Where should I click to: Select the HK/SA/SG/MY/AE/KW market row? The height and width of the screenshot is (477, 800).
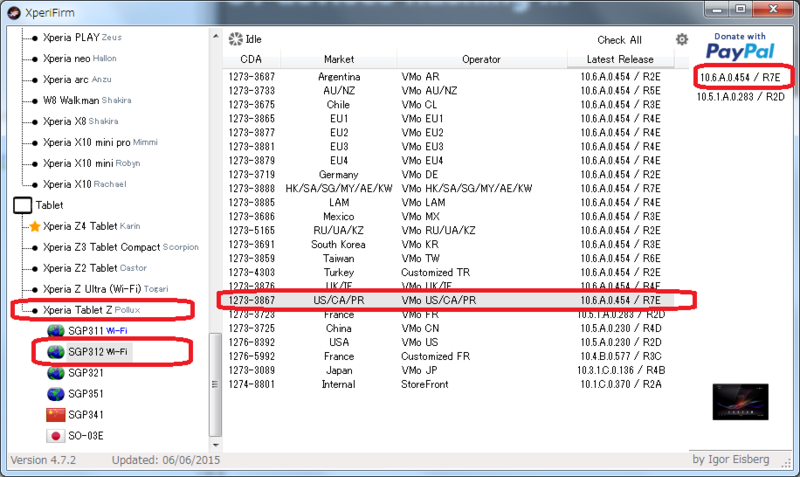pos(448,188)
